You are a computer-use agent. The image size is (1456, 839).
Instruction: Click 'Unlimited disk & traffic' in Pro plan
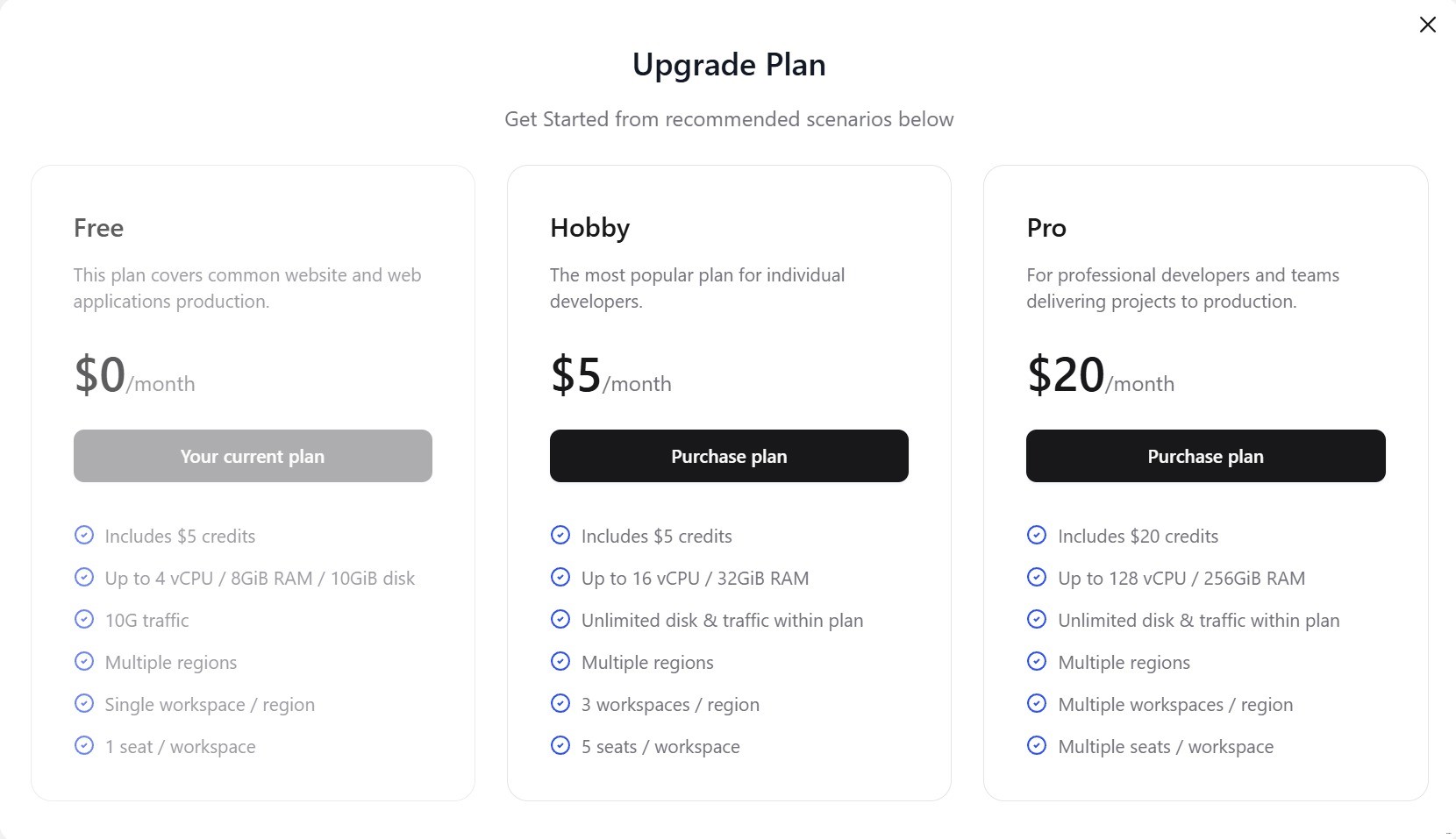[1198, 620]
